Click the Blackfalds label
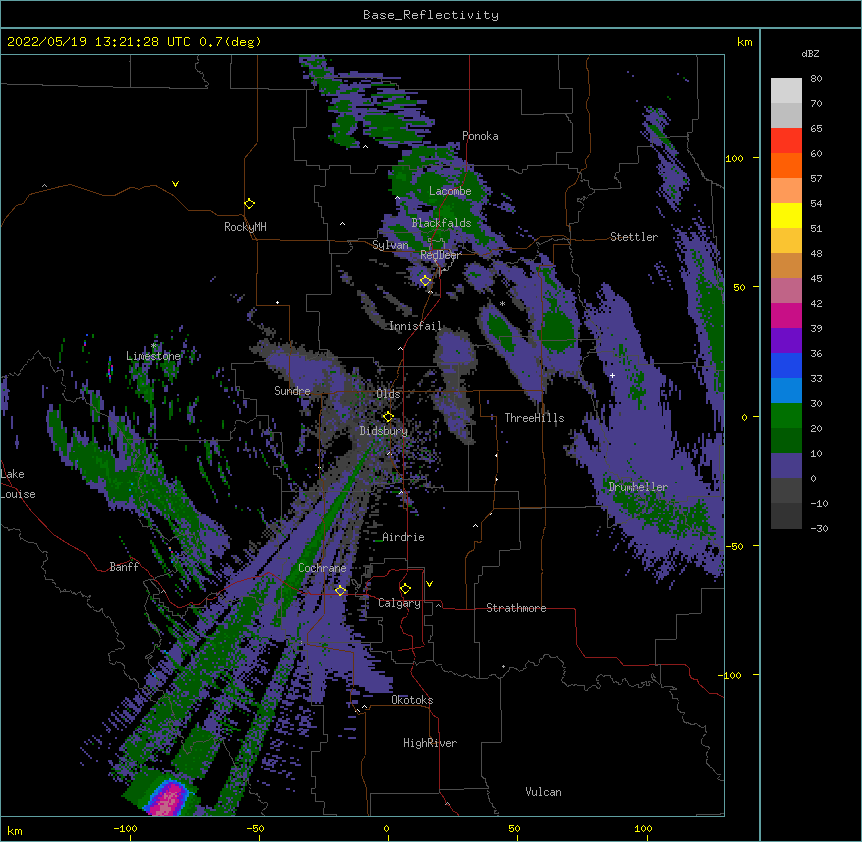This screenshot has height=842, width=862. [x=441, y=223]
